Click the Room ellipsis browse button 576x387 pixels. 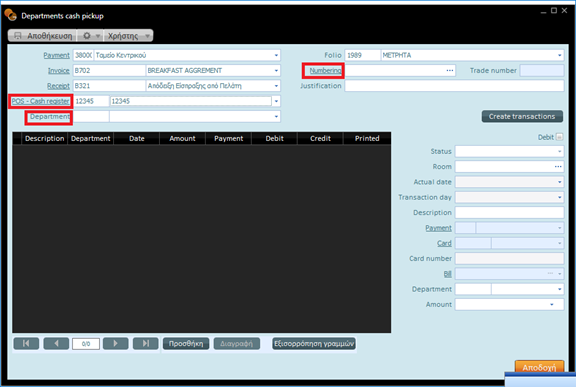(558, 167)
